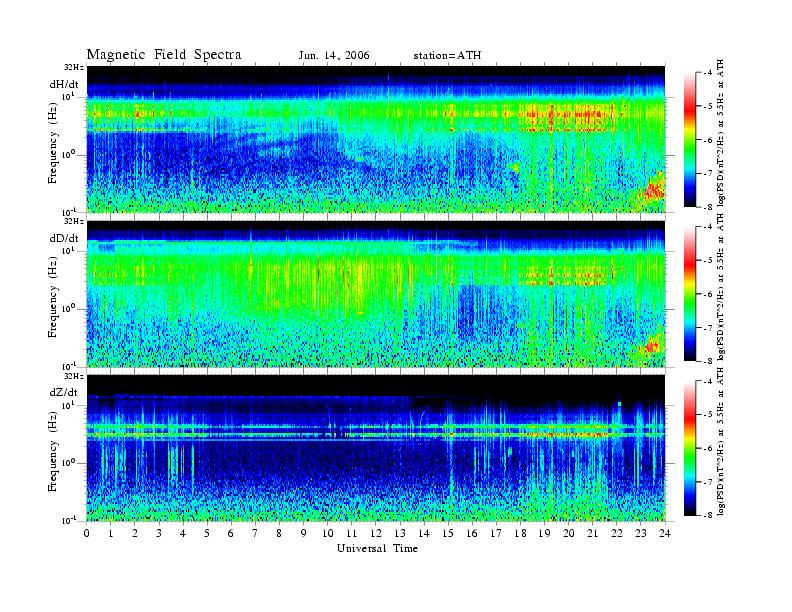This screenshot has height=612, width=792.
Task: Click the "32Hz" label of the dD/dt panel
Action: click(74, 222)
